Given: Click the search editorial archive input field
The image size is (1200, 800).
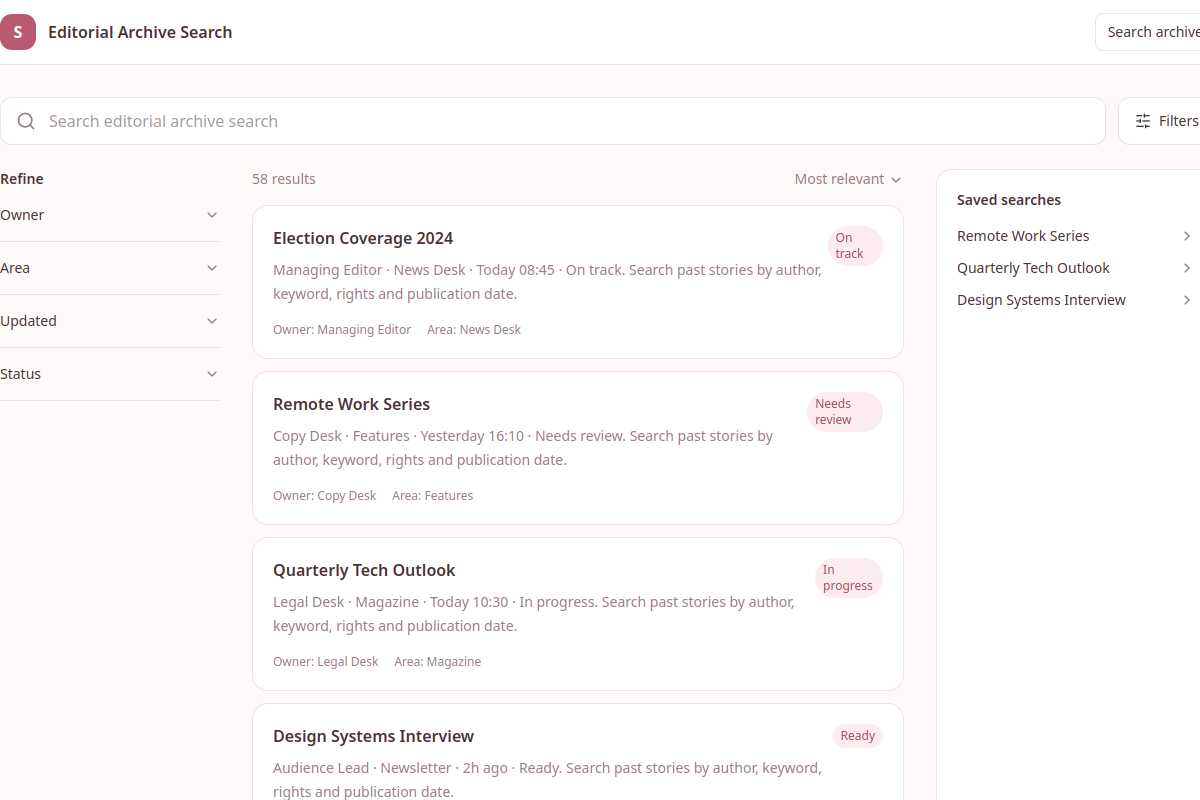Looking at the screenshot, I should pyautogui.click(x=553, y=121).
